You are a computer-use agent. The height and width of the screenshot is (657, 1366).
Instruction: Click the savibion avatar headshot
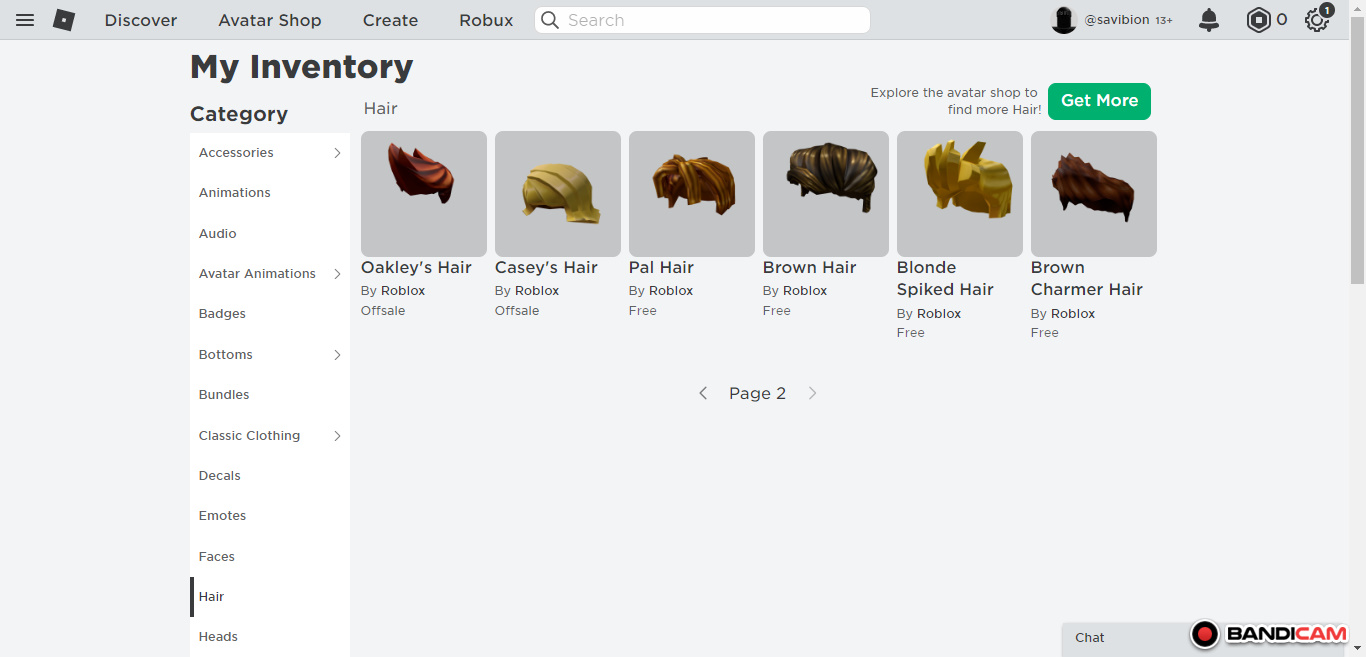click(x=1063, y=20)
